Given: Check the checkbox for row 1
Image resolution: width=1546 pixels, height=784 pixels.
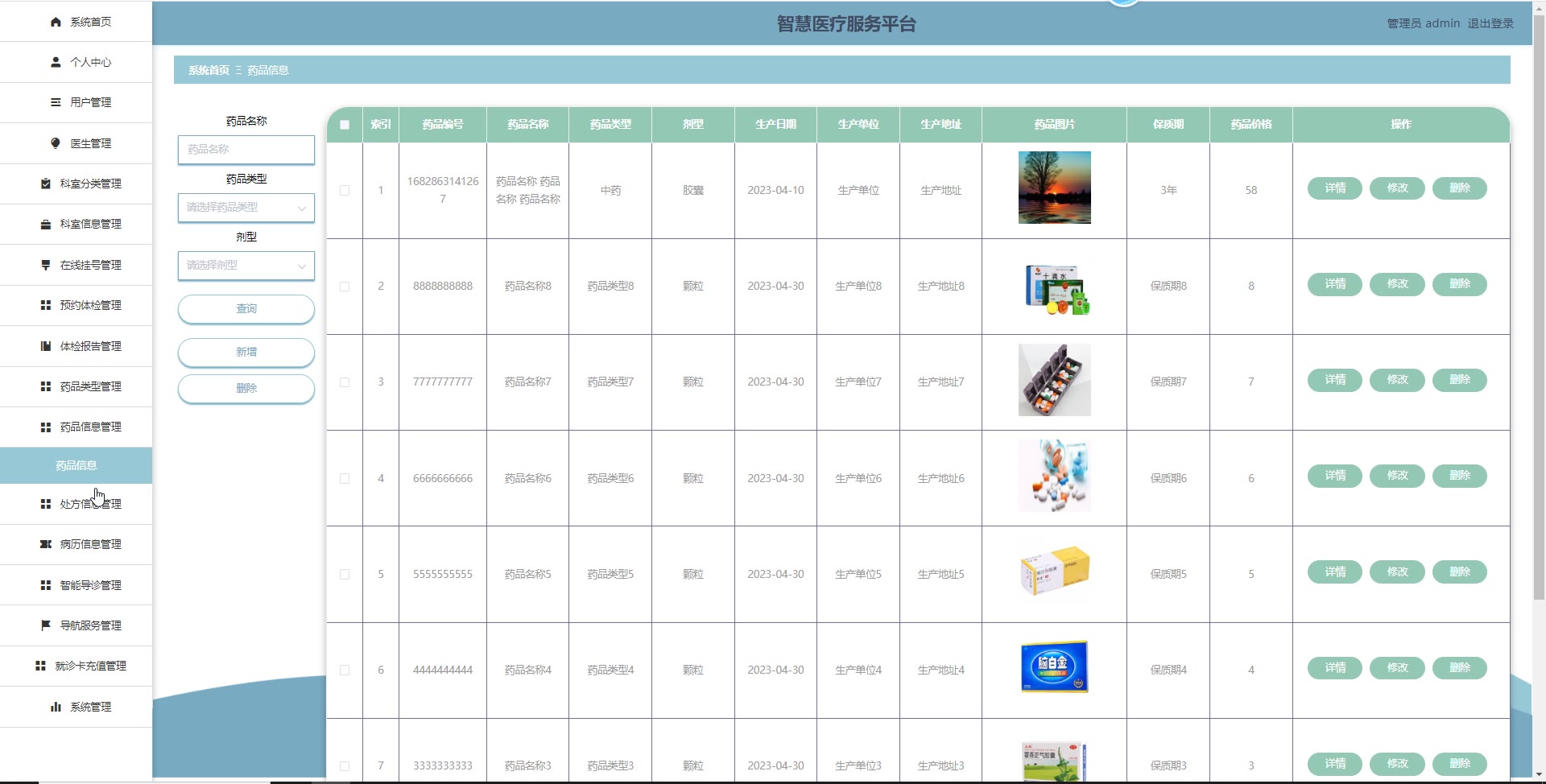Looking at the screenshot, I should (x=345, y=191).
